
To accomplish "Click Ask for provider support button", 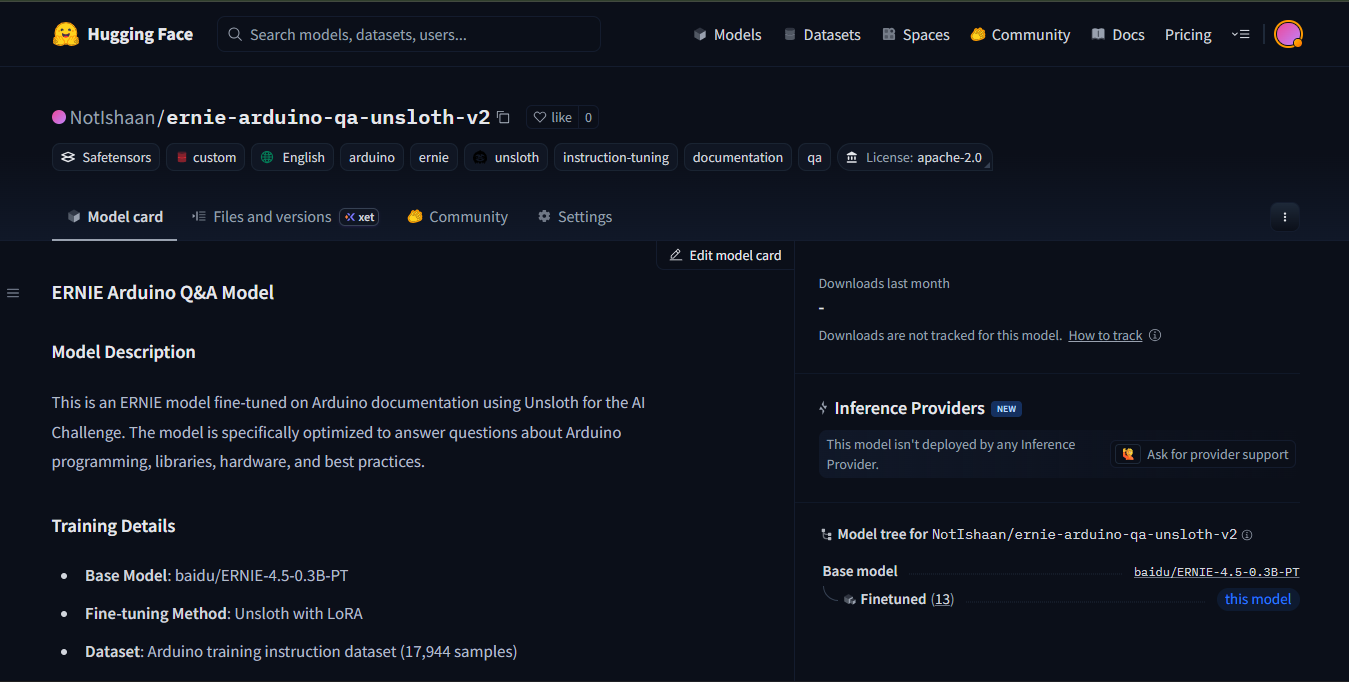I will click(x=1205, y=454).
